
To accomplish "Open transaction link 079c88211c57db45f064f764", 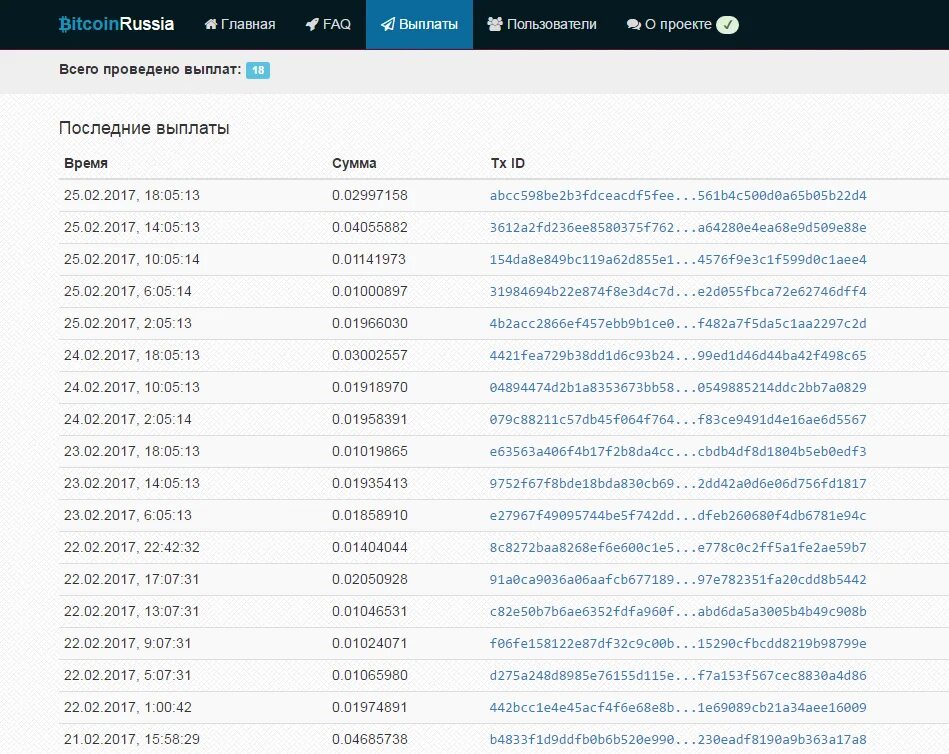I will [678, 420].
